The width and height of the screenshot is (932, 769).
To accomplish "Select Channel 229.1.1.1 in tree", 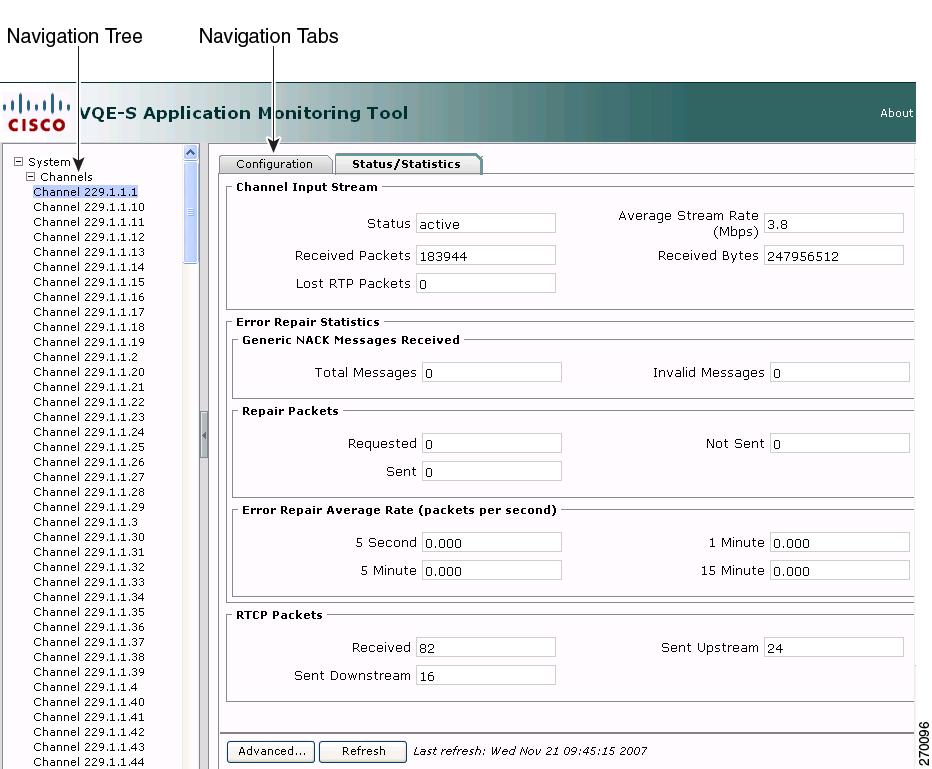I will coord(86,192).
